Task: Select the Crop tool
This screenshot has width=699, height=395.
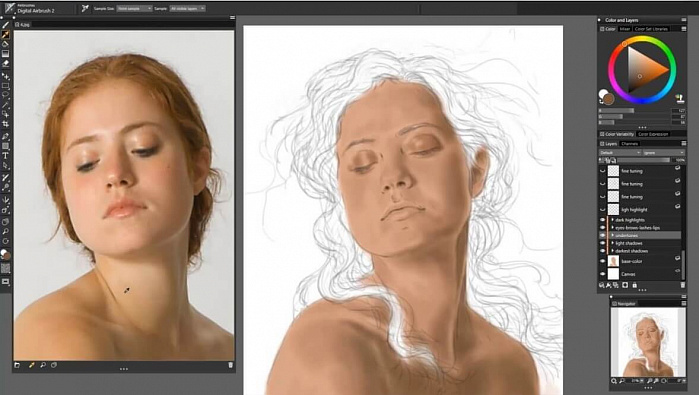Action: tap(5, 124)
